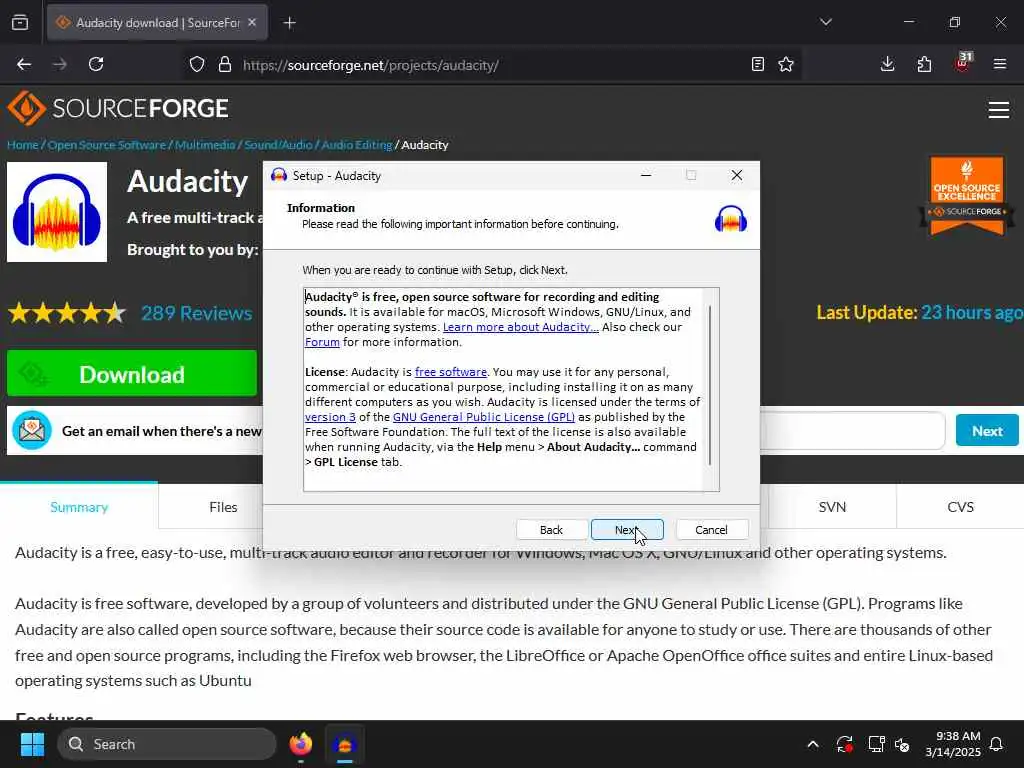Click the network display tray icon

pos(876,744)
